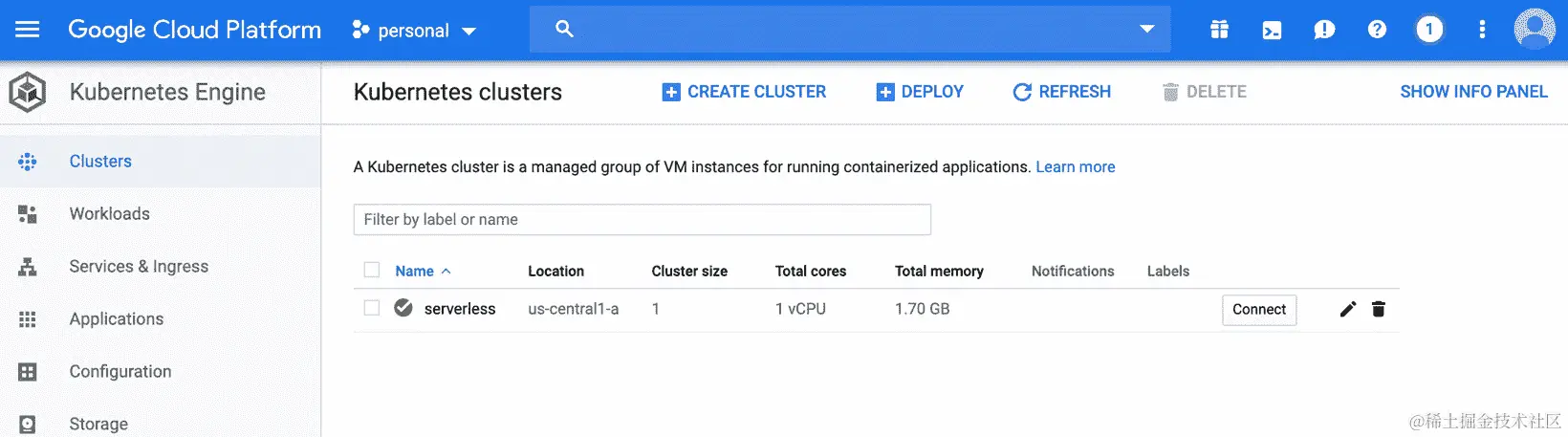Click the us-central1-a location cell
Image resolution: width=1568 pixels, height=437 pixels.
point(574,309)
